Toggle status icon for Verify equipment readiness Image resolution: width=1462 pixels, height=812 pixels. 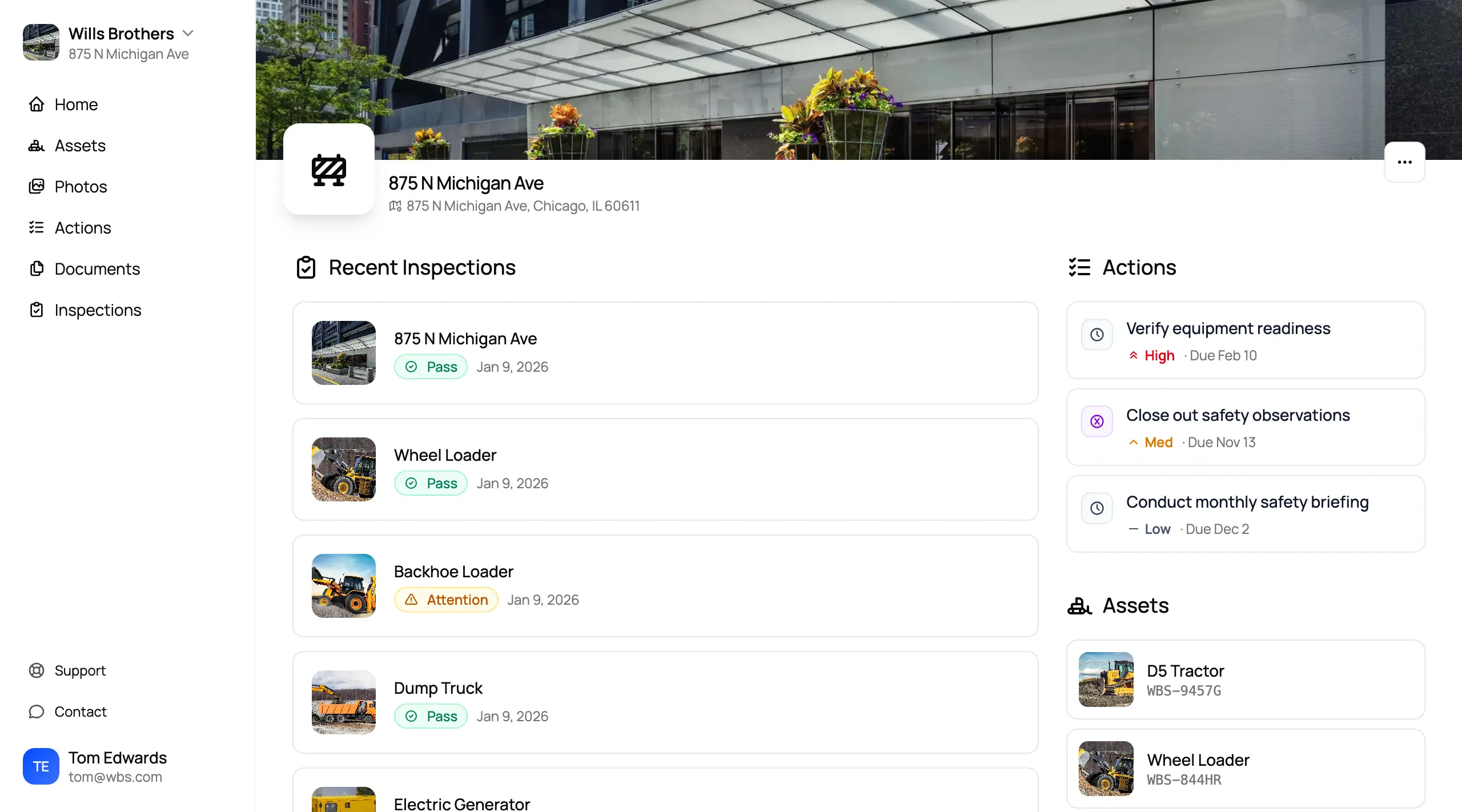pos(1096,335)
